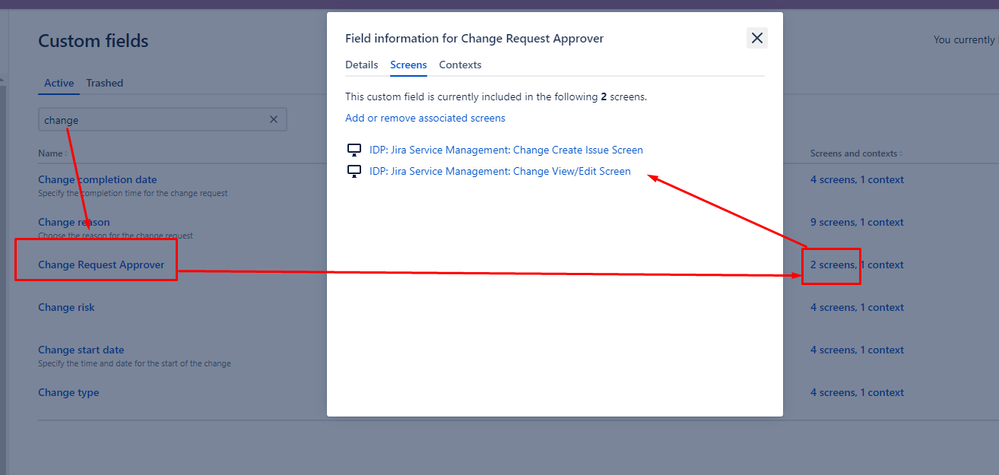Viewport: 999px width, 475px height.
Task: Open the Change completion date field
Action: 97,180
